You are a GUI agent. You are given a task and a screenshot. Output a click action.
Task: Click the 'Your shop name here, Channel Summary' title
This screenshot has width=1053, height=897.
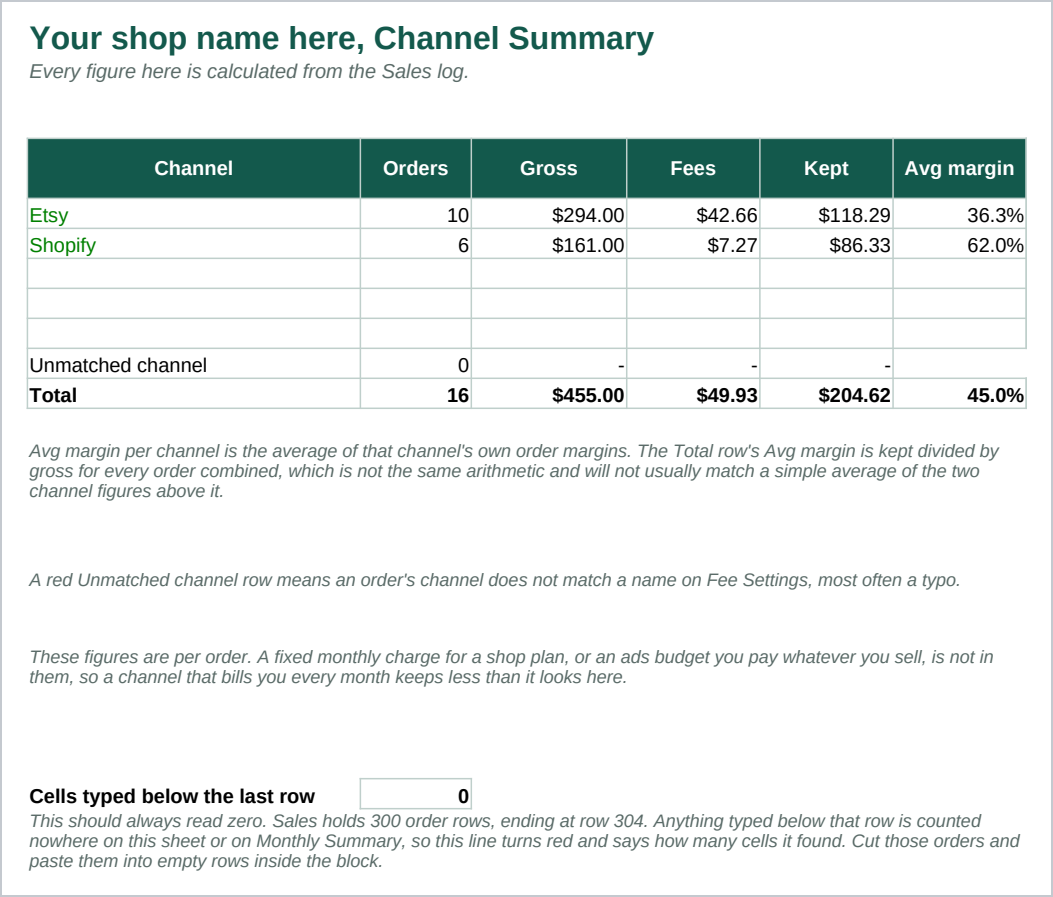pyautogui.click(x=341, y=38)
